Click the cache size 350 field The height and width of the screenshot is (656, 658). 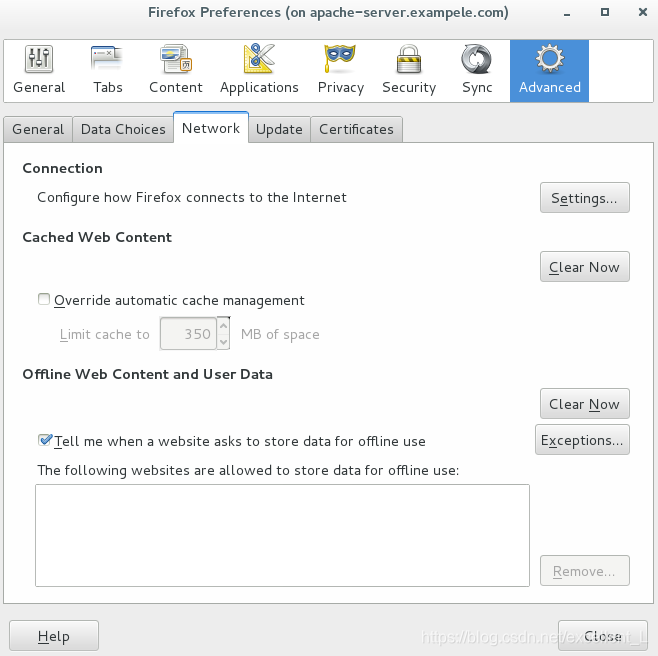pos(188,334)
